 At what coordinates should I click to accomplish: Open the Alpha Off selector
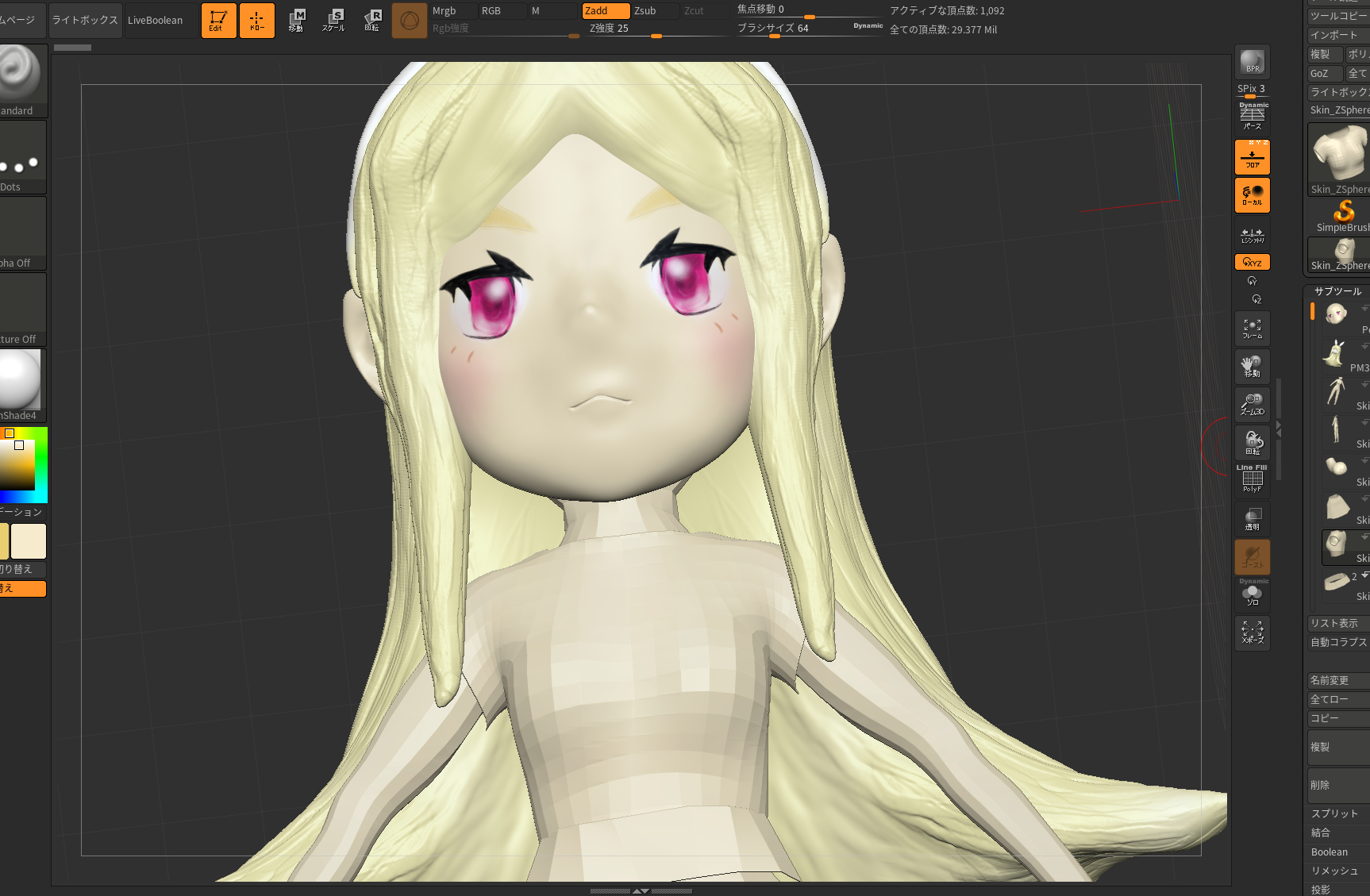(23, 233)
